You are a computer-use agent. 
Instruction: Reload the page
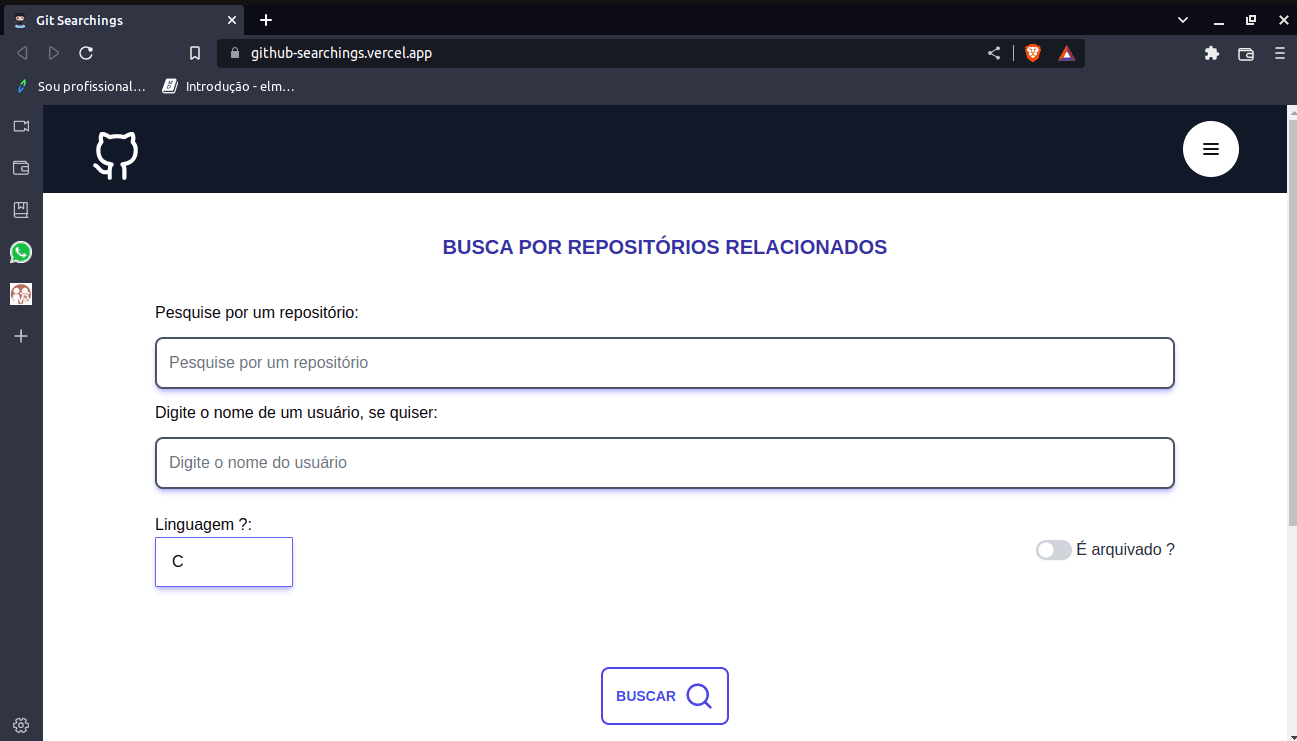tap(86, 53)
